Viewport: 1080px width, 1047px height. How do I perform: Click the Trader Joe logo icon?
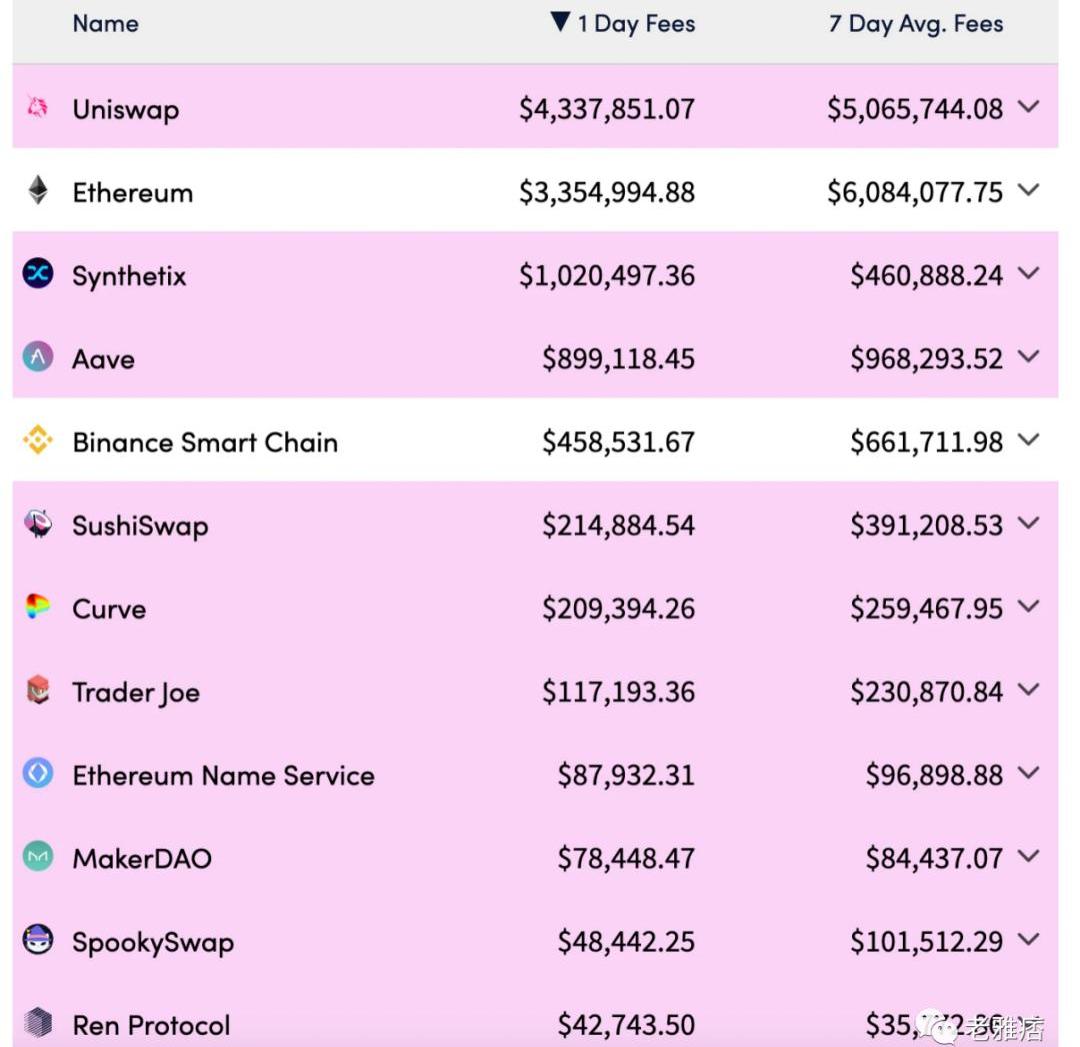pyautogui.click(x=38, y=690)
